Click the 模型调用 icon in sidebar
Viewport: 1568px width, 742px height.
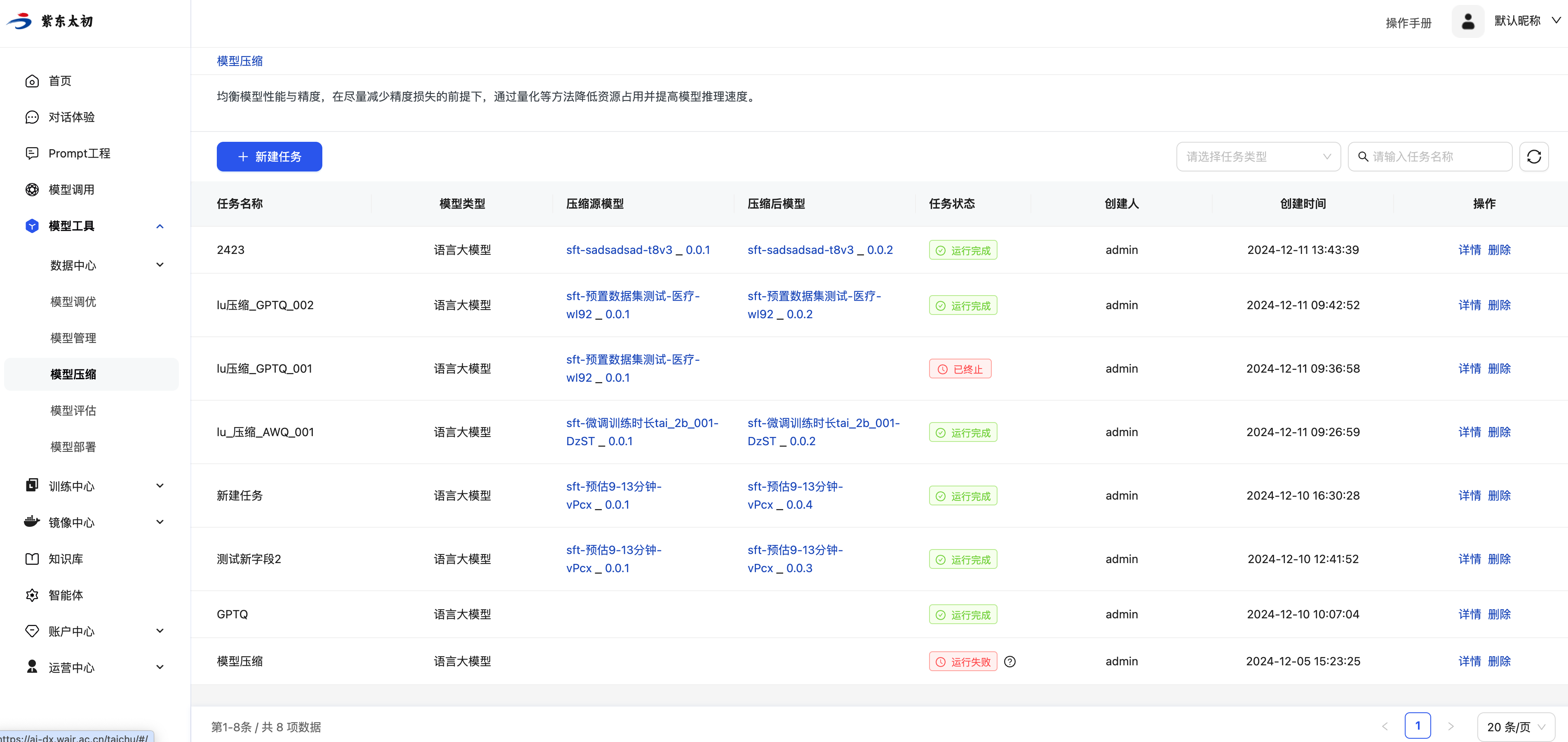click(32, 189)
